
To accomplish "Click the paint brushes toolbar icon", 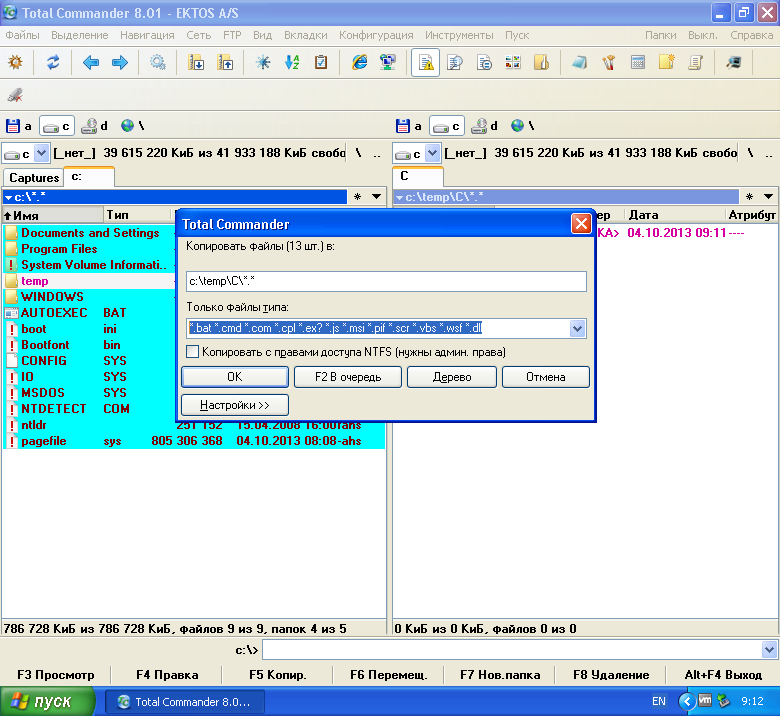I will 608,62.
